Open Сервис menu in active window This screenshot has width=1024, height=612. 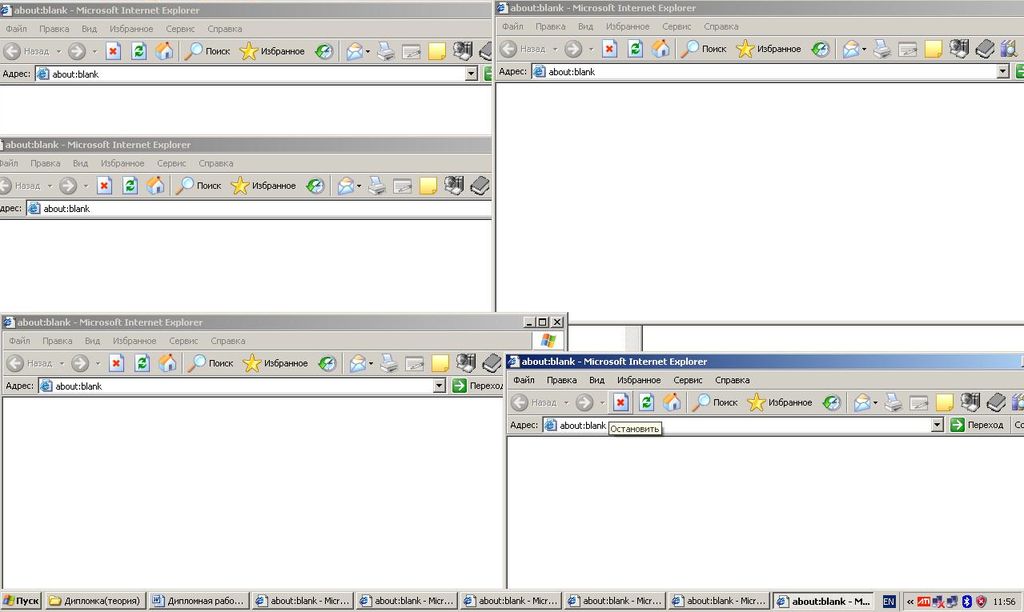point(688,379)
